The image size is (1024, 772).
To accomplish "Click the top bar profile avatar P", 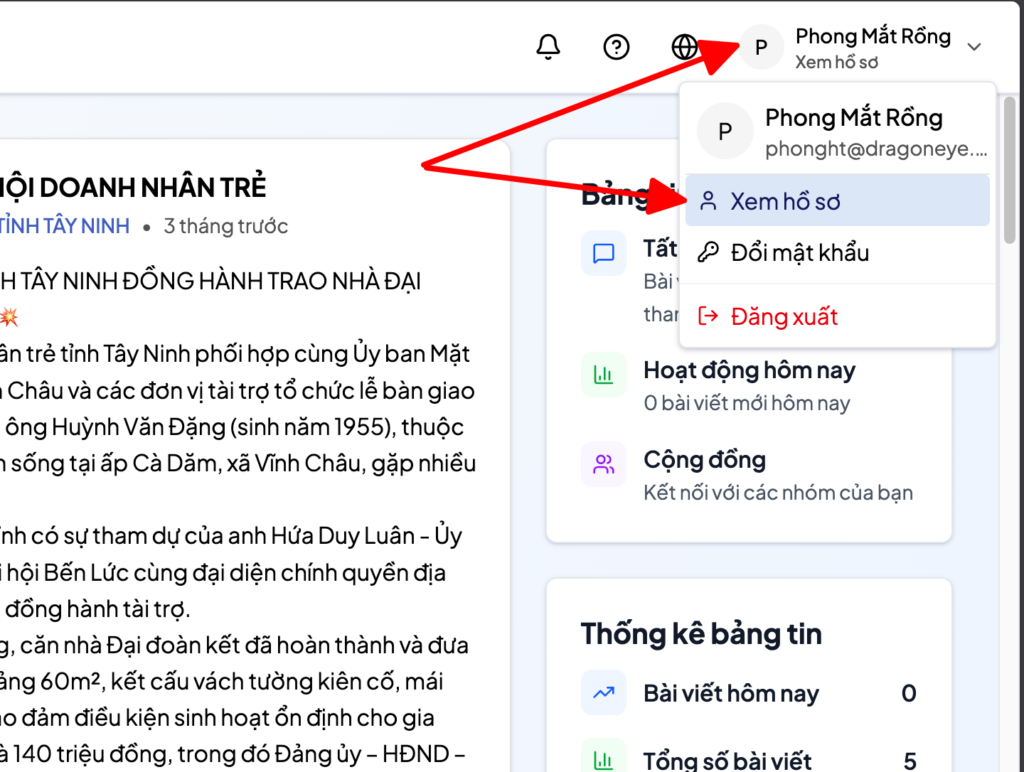I will pos(762,47).
